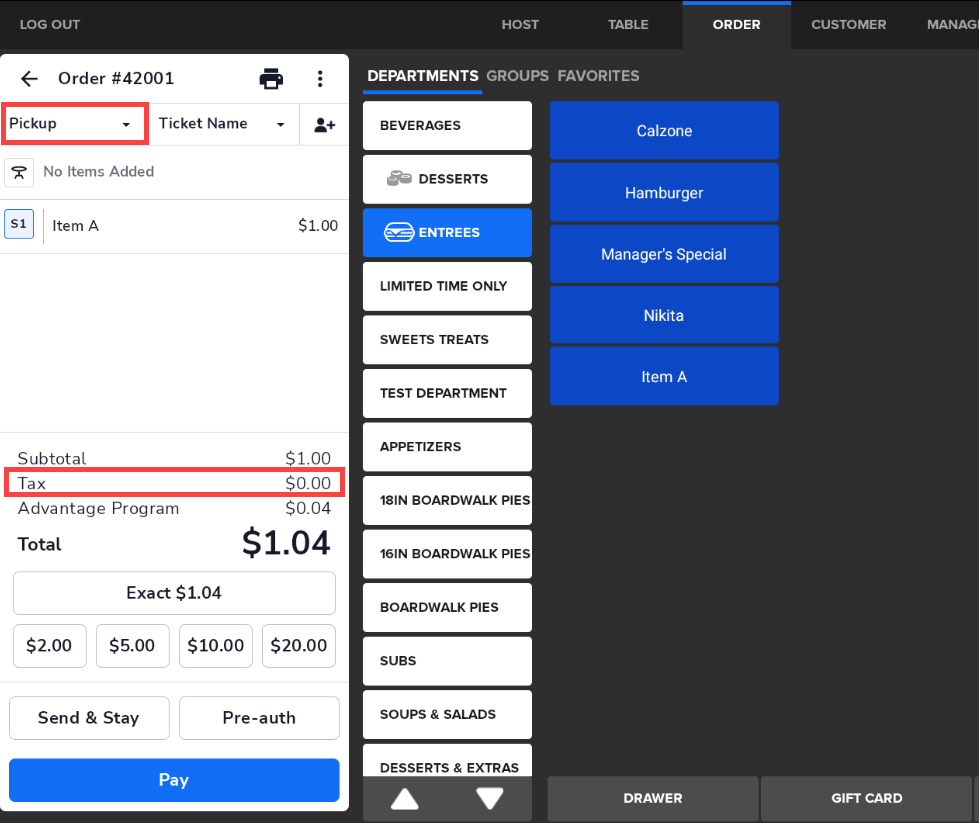Add Calzone to the order

664,131
